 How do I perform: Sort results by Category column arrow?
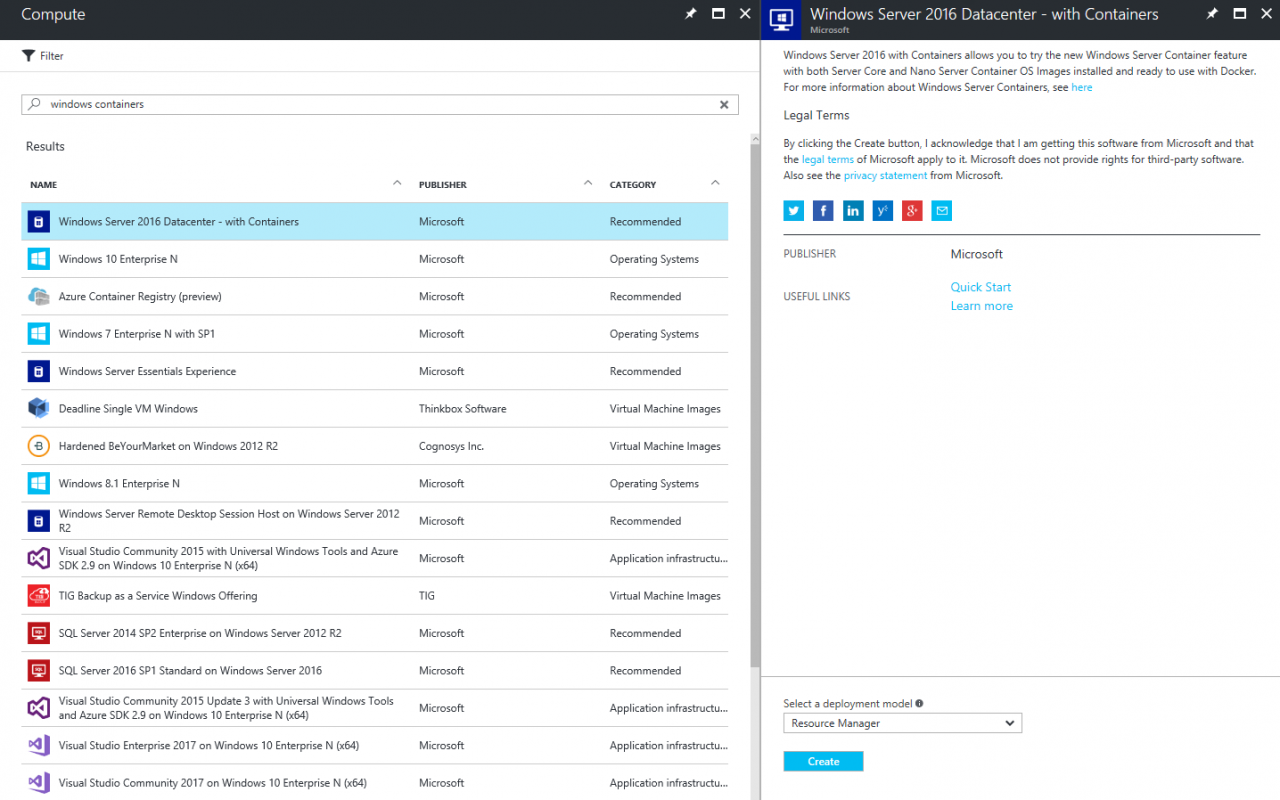click(715, 183)
